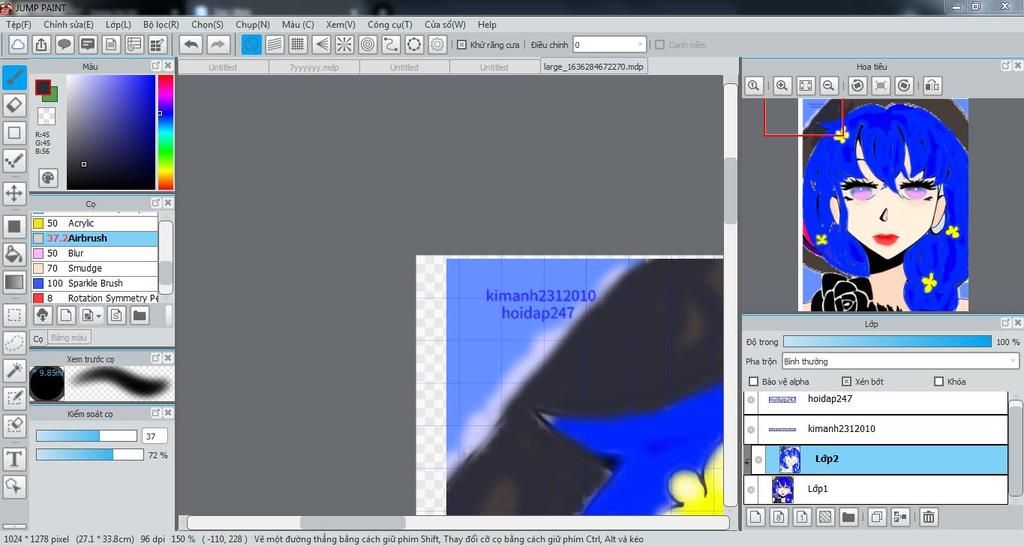Turn on radial snap guide
1024x546 pixels.
click(x=344, y=44)
